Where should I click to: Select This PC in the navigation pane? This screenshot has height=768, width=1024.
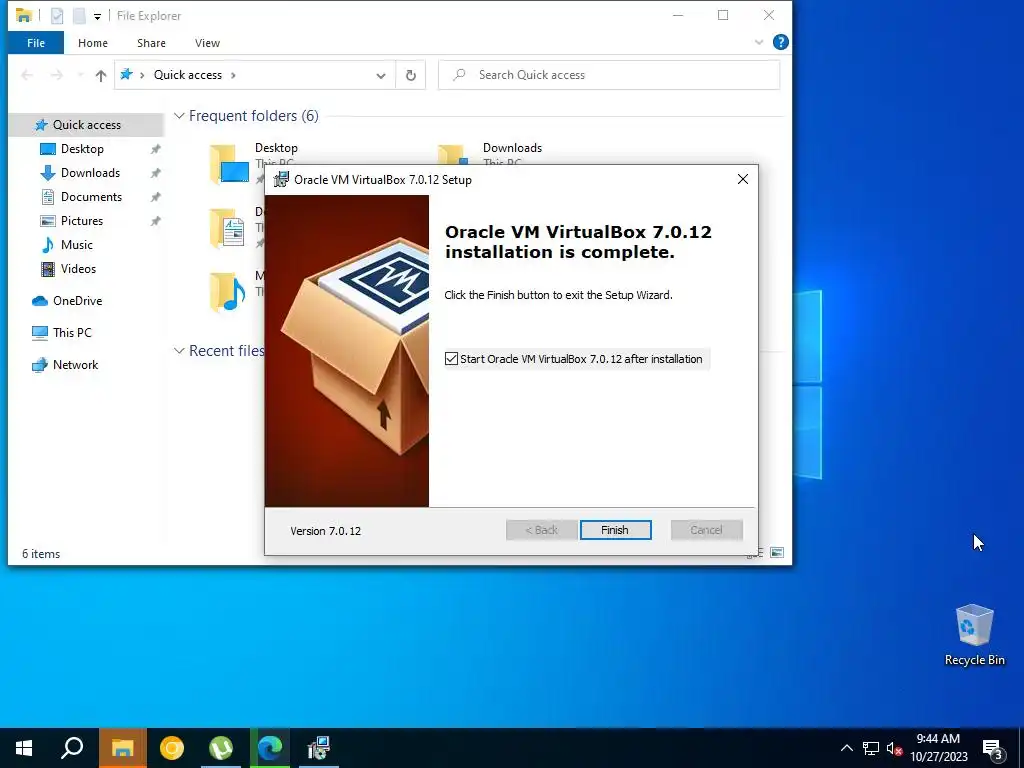[72, 333]
